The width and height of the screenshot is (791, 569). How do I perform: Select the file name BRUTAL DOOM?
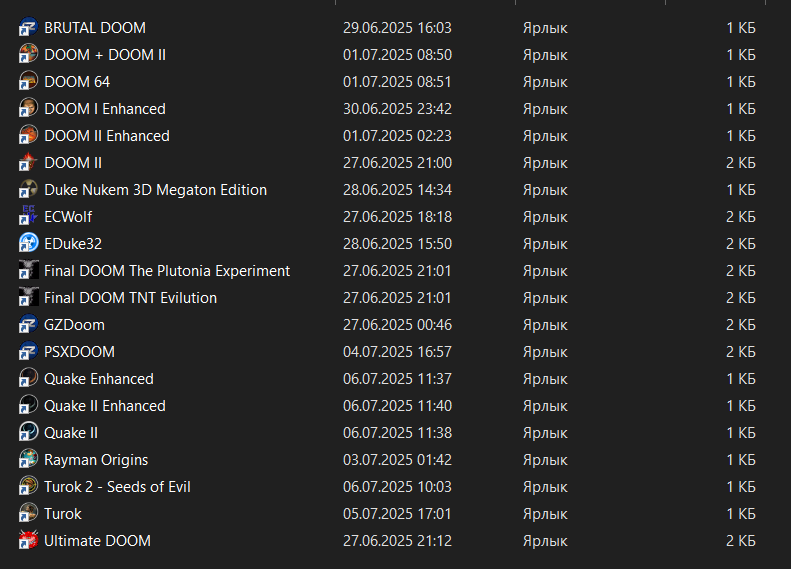(95, 28)
